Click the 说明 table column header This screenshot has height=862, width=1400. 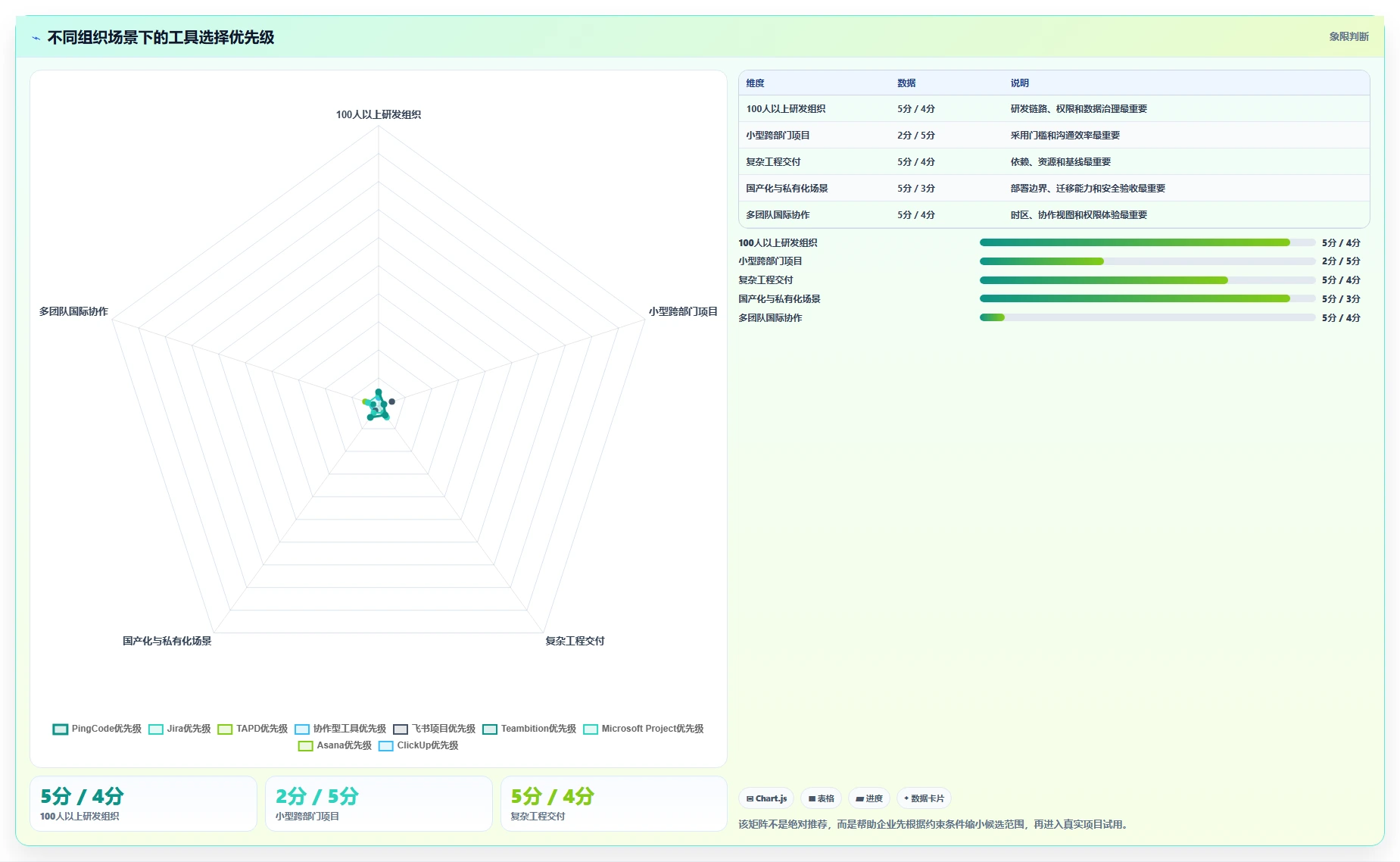click(1019, 83)
